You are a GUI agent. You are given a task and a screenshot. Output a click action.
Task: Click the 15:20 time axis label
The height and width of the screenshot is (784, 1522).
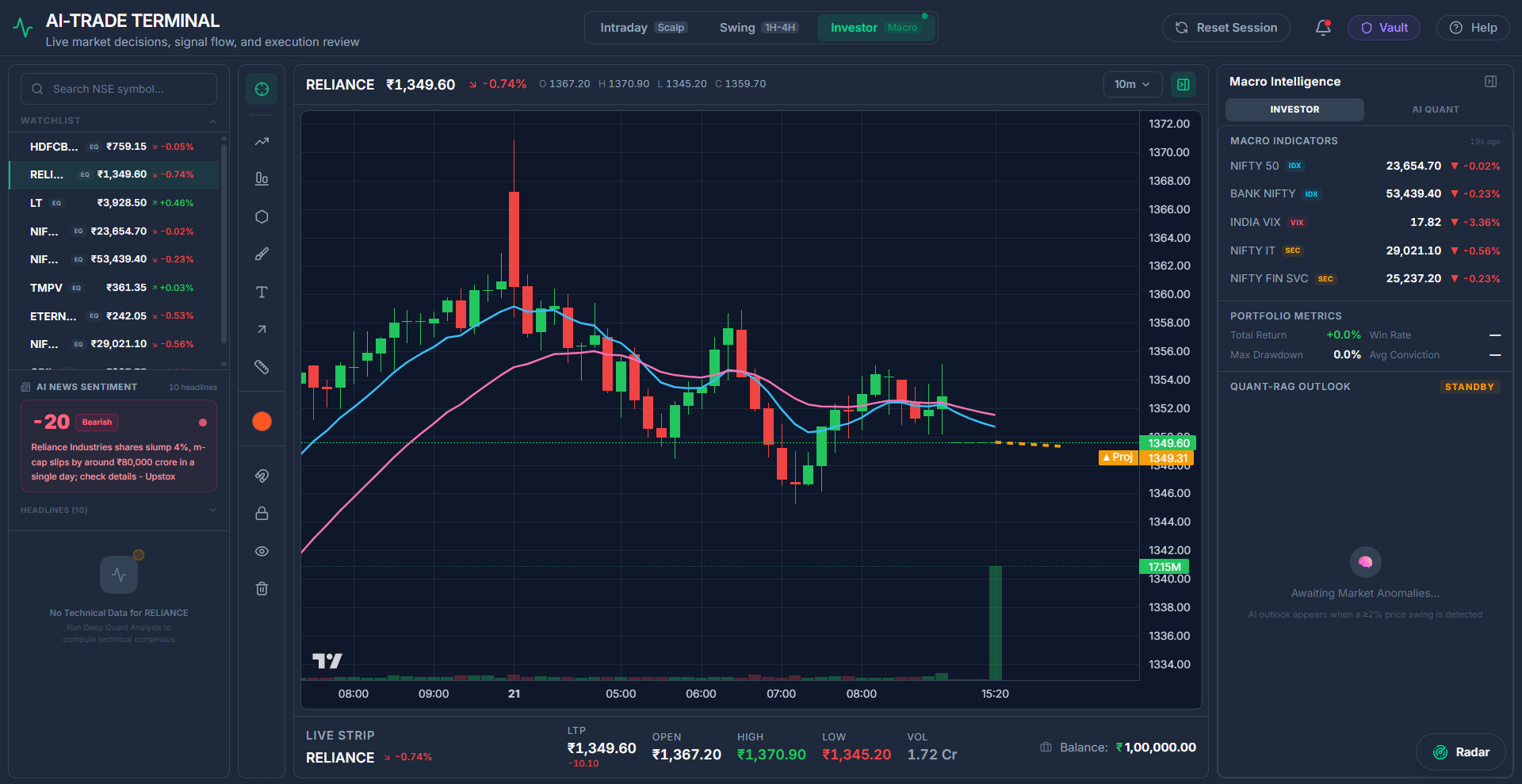pyautogui.click(x=995, y=694)
